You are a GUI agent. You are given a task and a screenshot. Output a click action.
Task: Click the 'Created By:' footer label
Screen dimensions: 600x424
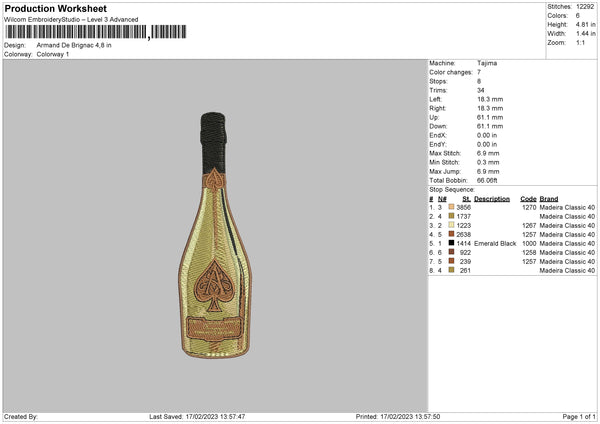[x=21, y=416]
